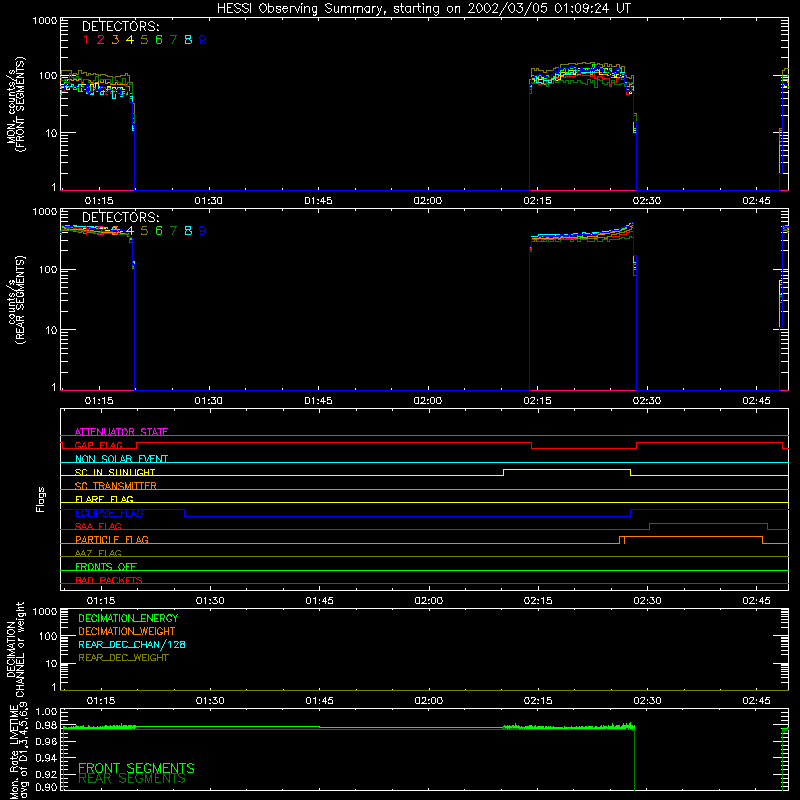Click the PARTICLE_FLAG label
This screenshot has height=800, width=800.
112,539
